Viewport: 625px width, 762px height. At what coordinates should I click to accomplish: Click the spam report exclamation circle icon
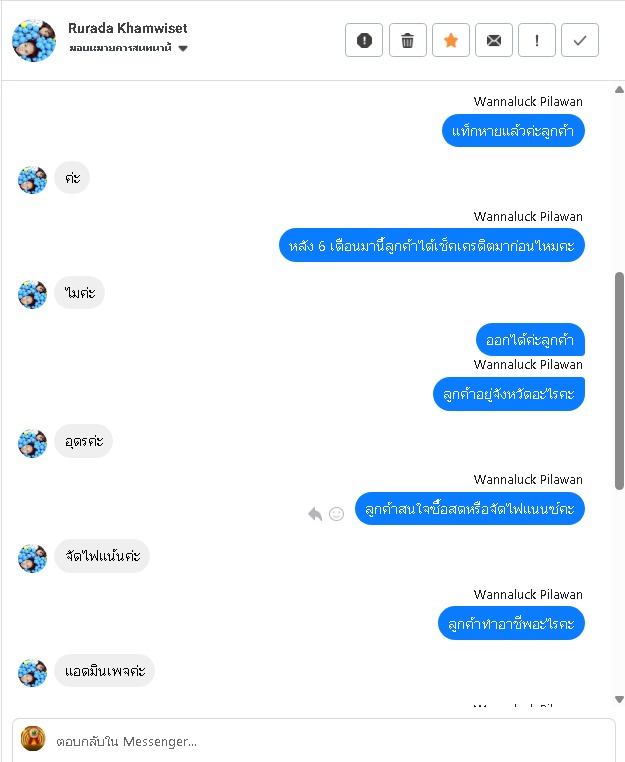pos(364,40)
